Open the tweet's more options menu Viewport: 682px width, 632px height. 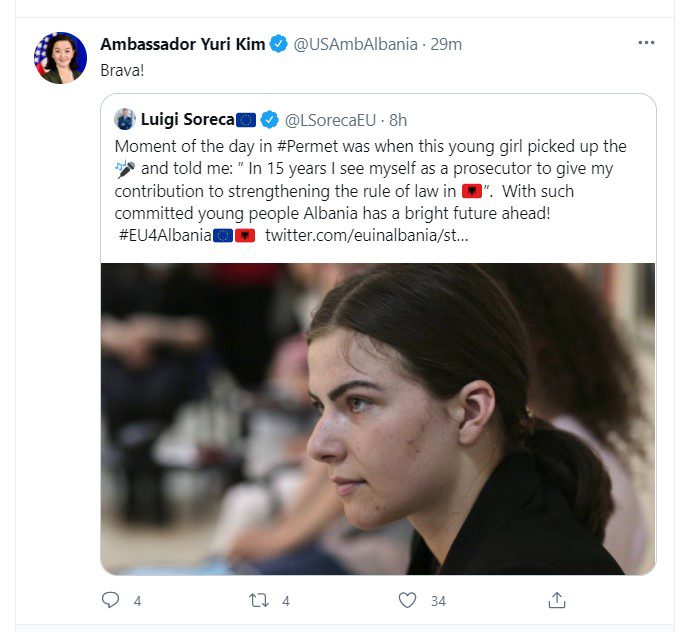pyautogui.click(x=646, y=44)
